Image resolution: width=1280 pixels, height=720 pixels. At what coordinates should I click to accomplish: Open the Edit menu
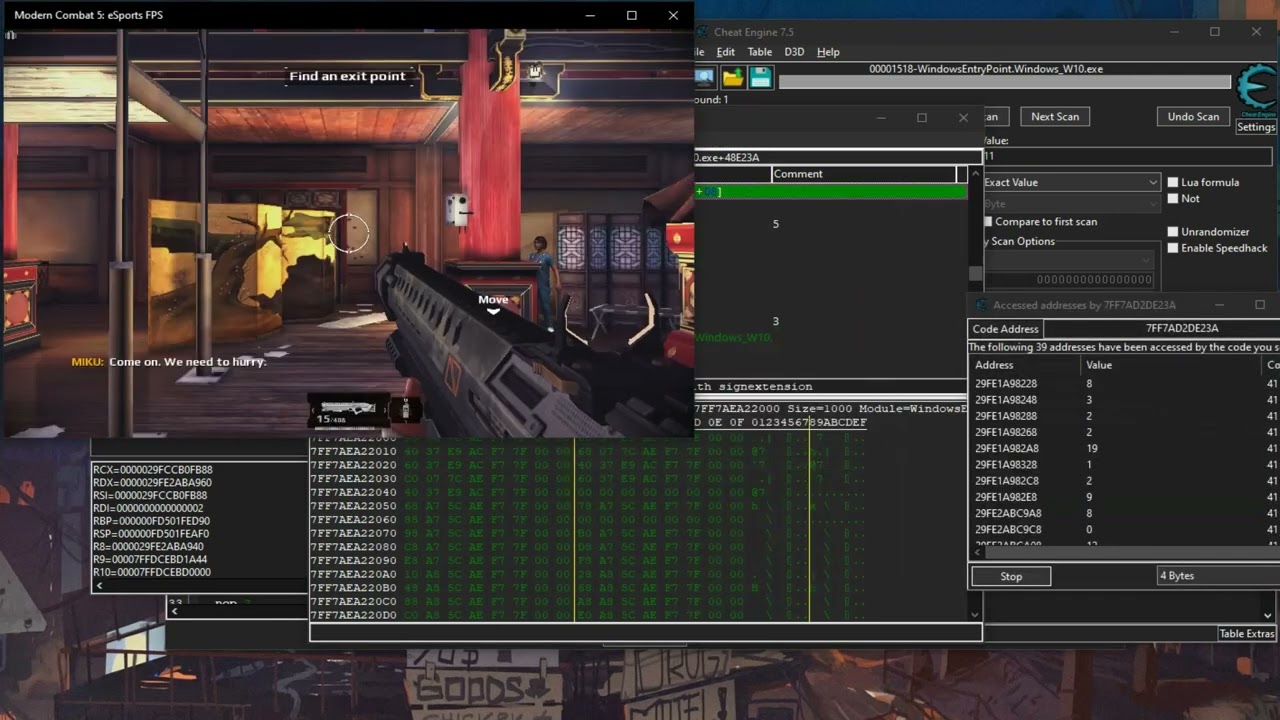click(x=725, y=52)
